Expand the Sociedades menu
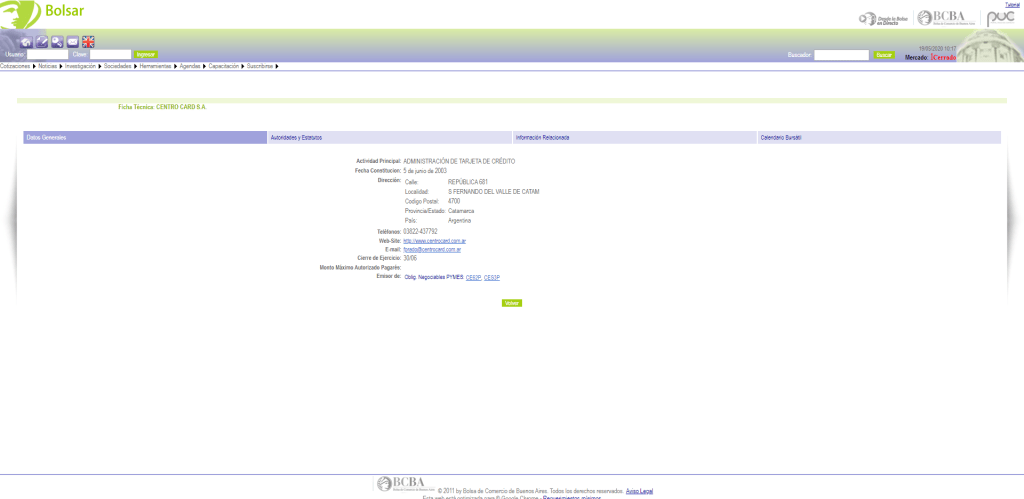Screen dimensions: 1024x499 pos(120,66)
